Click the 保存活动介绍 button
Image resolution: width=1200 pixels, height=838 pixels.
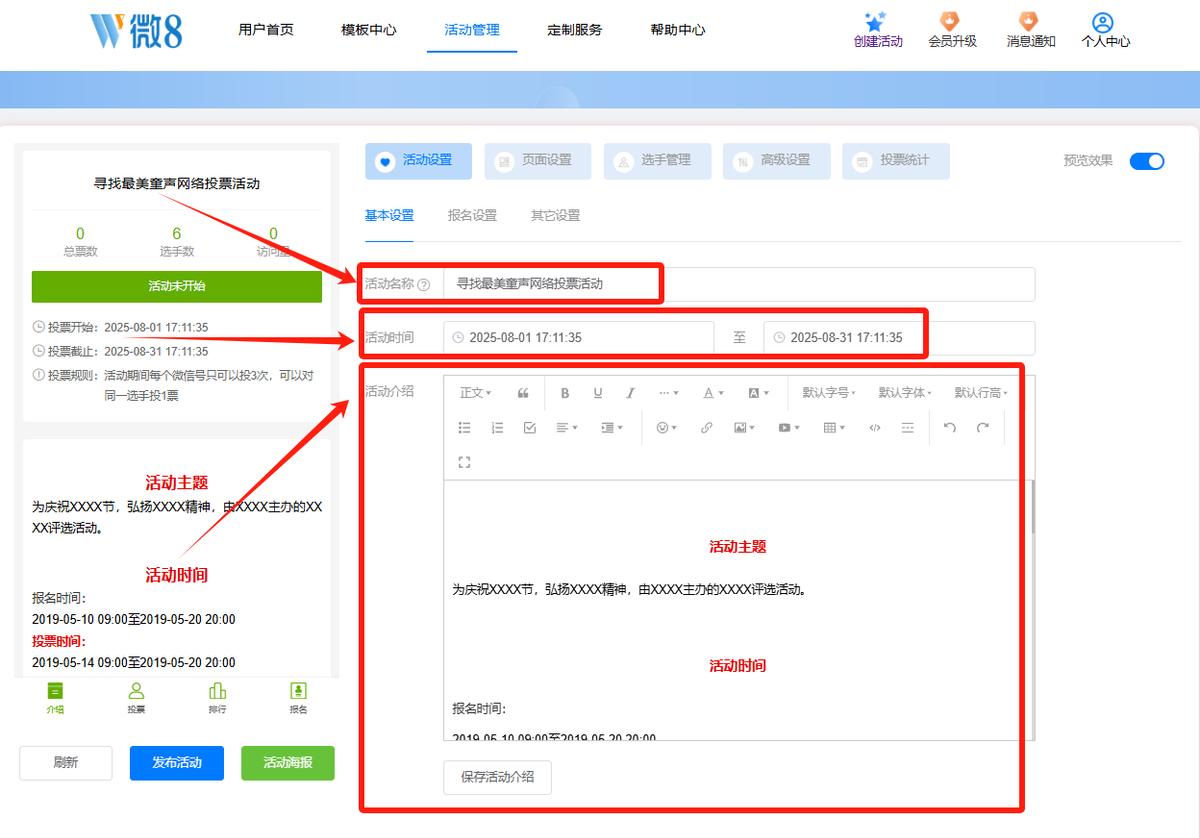point(497,777)
